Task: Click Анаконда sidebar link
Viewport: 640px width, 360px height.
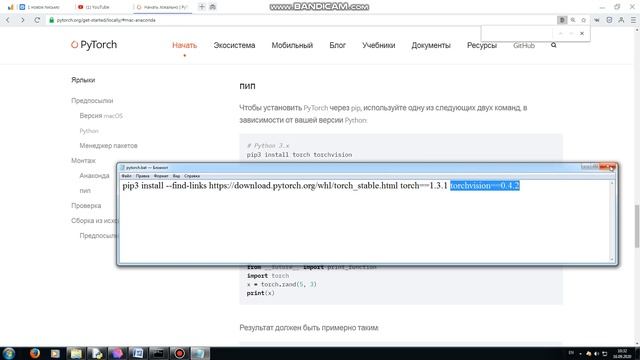Action: [94, 176]
